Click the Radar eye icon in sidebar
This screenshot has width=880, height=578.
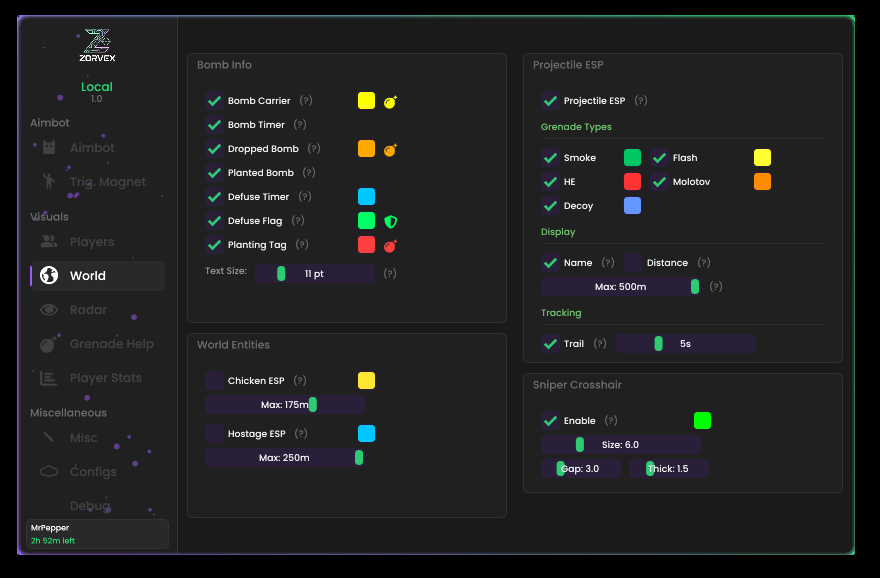pyautogui.click(x=48, y=310)
